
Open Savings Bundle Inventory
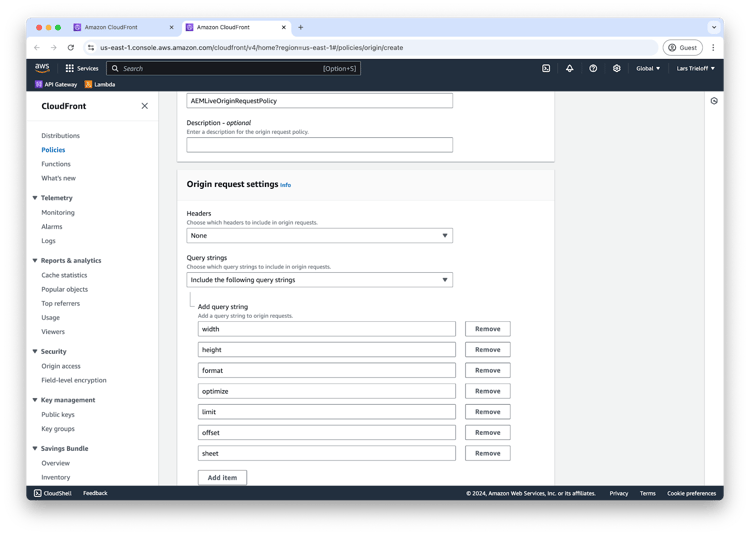[55, 477]
